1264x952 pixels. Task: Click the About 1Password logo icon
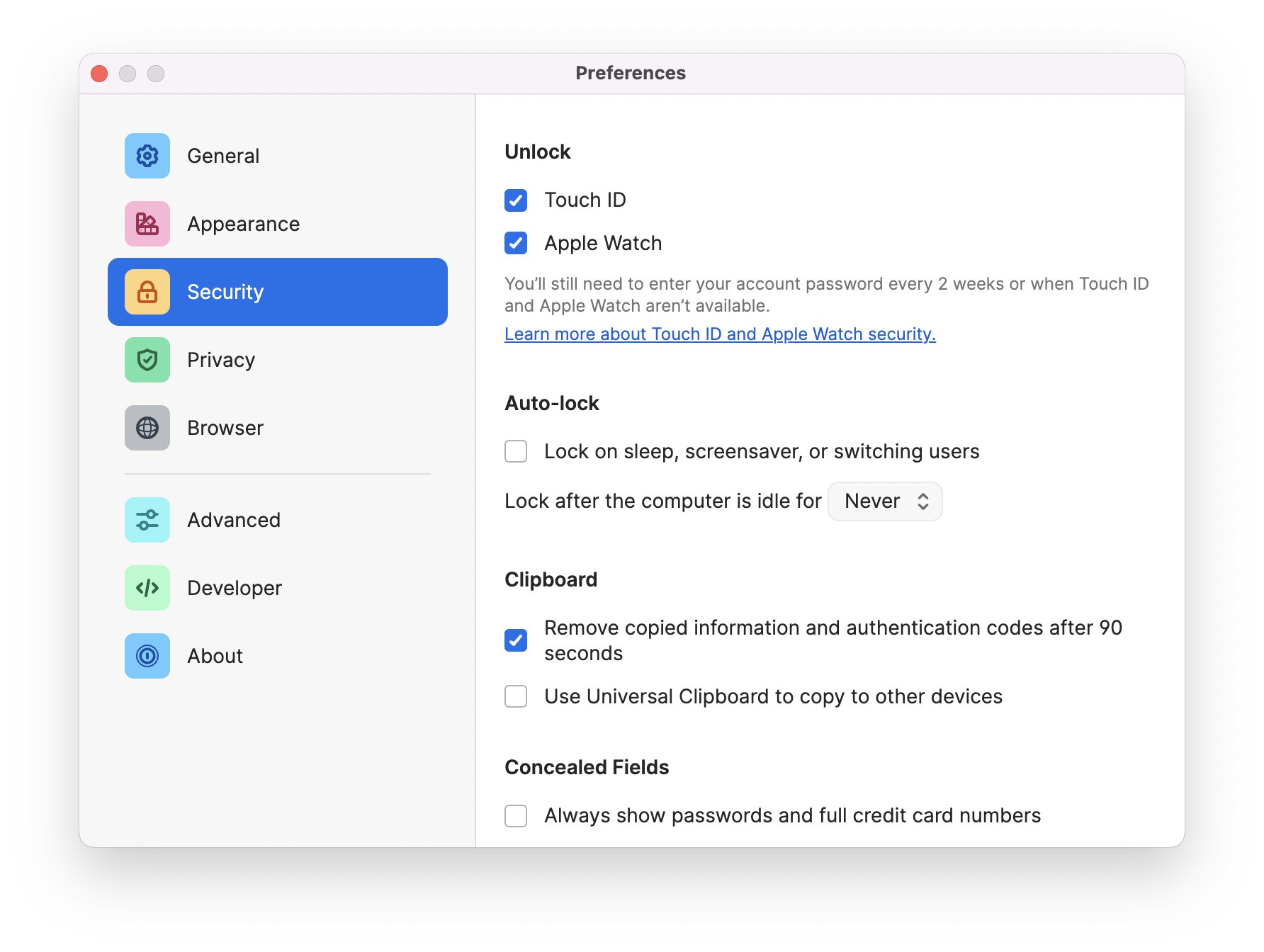tap(147, 656)
